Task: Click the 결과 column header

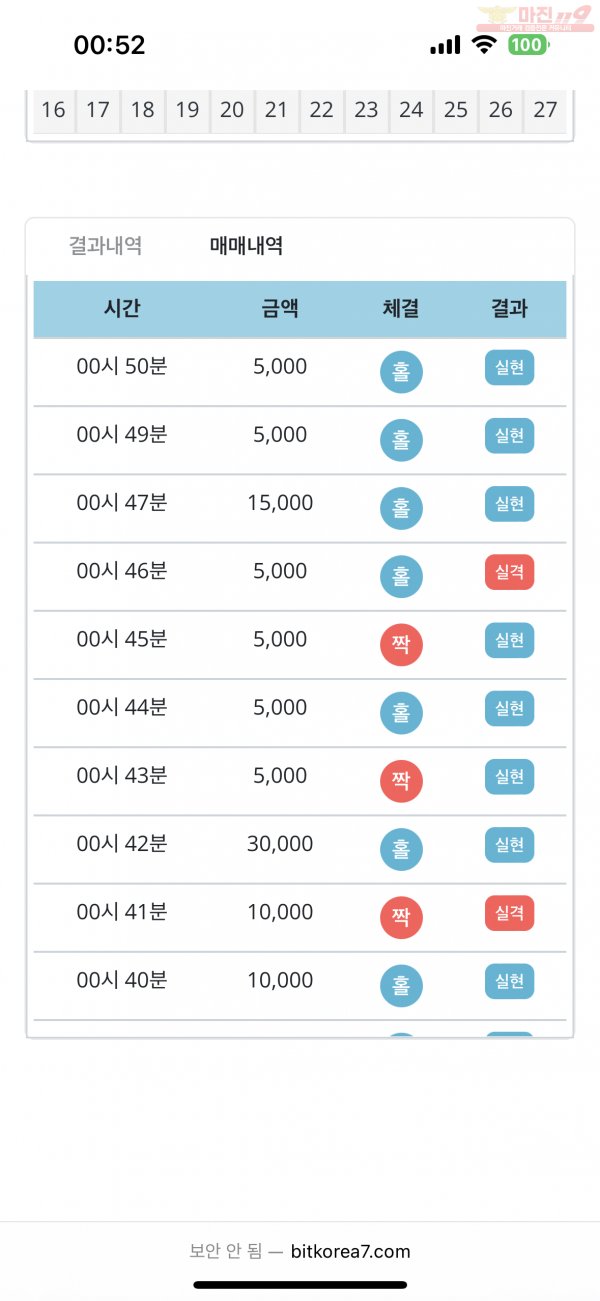Action: pos(510,309)
